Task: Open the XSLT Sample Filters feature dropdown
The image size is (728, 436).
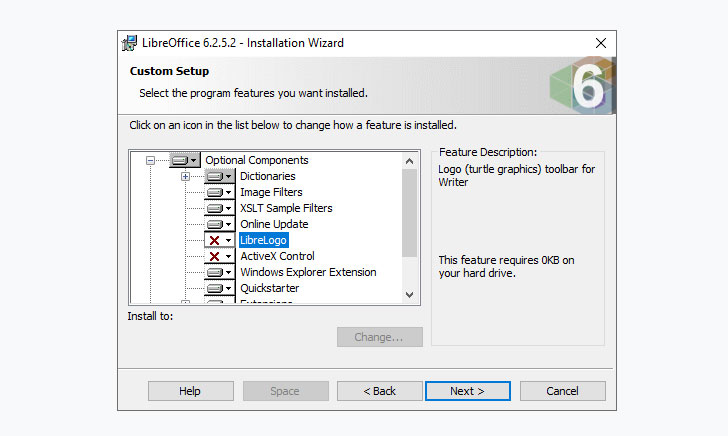Action: 220,208
